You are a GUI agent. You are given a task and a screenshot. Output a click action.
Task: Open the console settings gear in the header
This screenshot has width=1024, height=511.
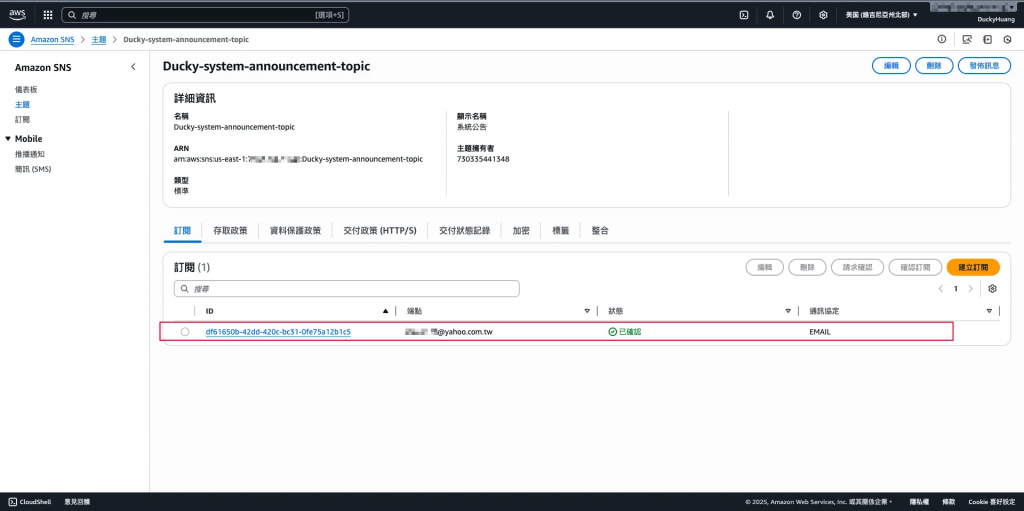click(x=824, y=15)
